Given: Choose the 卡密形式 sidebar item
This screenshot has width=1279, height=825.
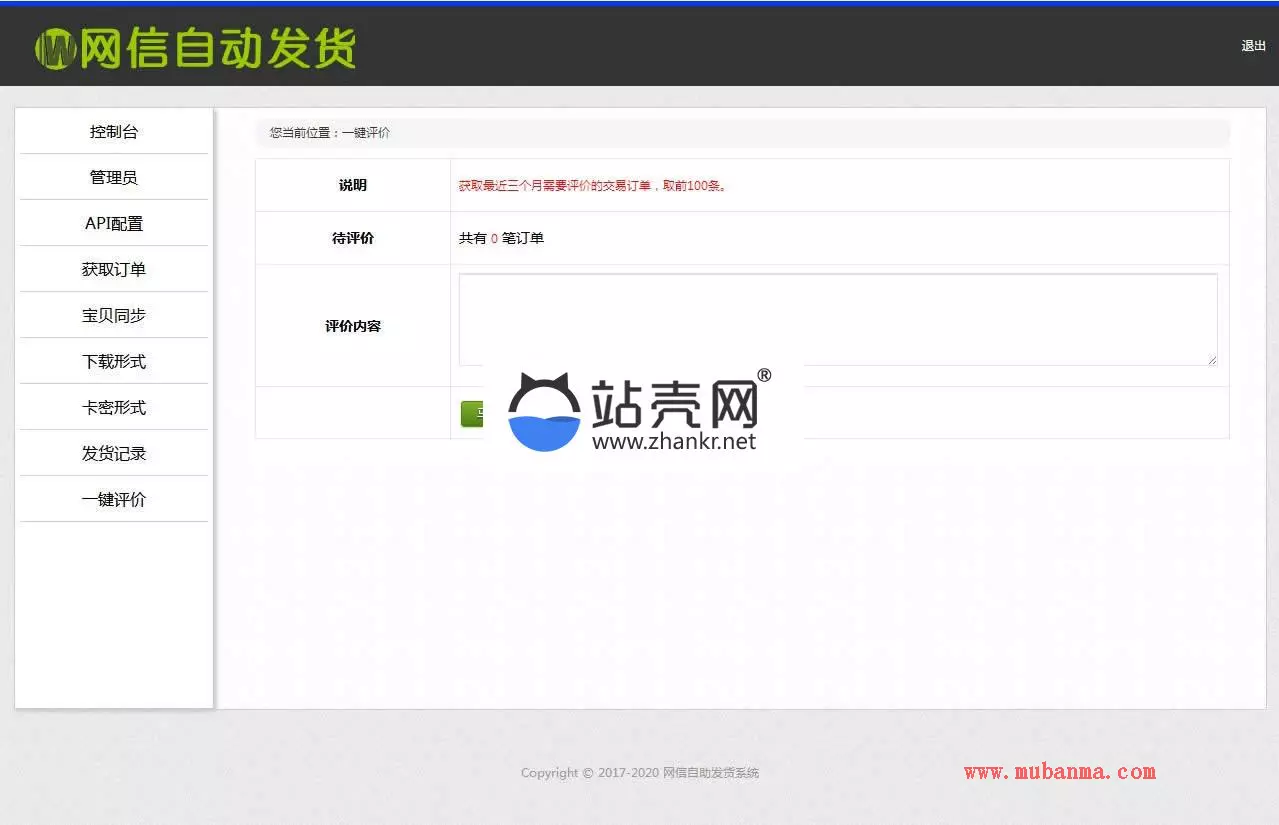Looking at the screenshot, I should 114,408.
